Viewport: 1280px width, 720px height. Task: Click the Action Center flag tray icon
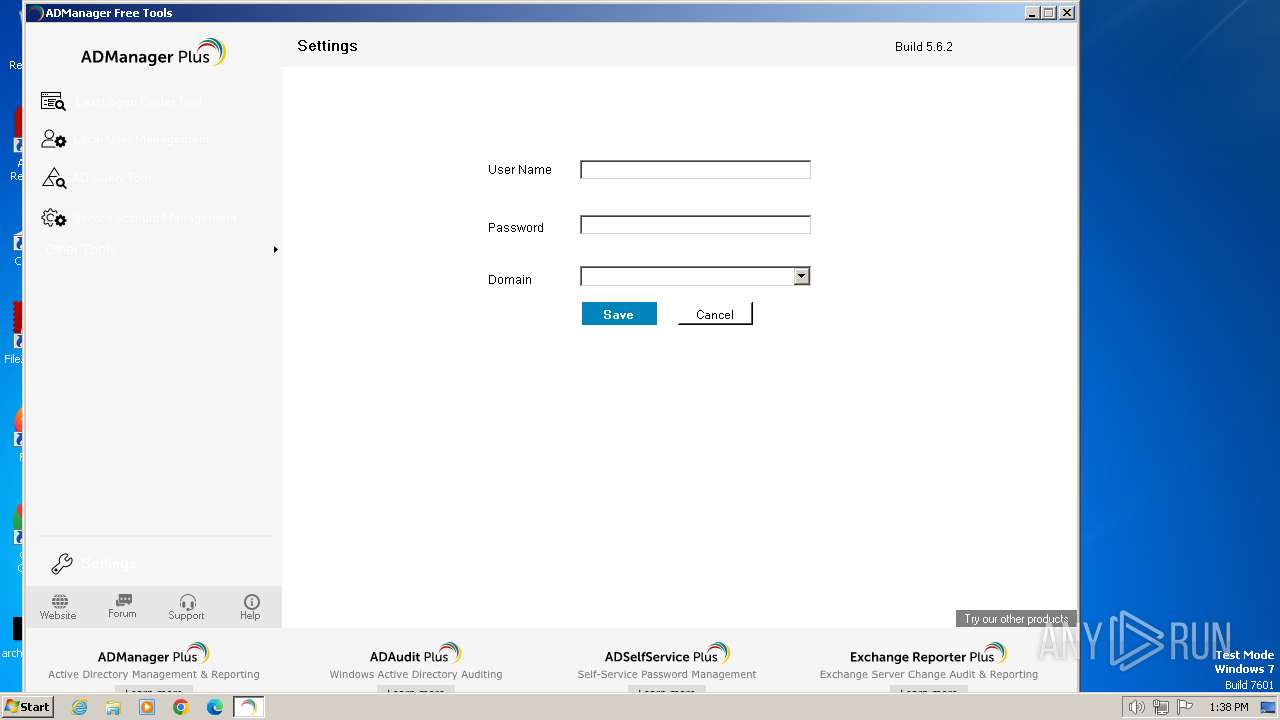(x=1185, y=707)
